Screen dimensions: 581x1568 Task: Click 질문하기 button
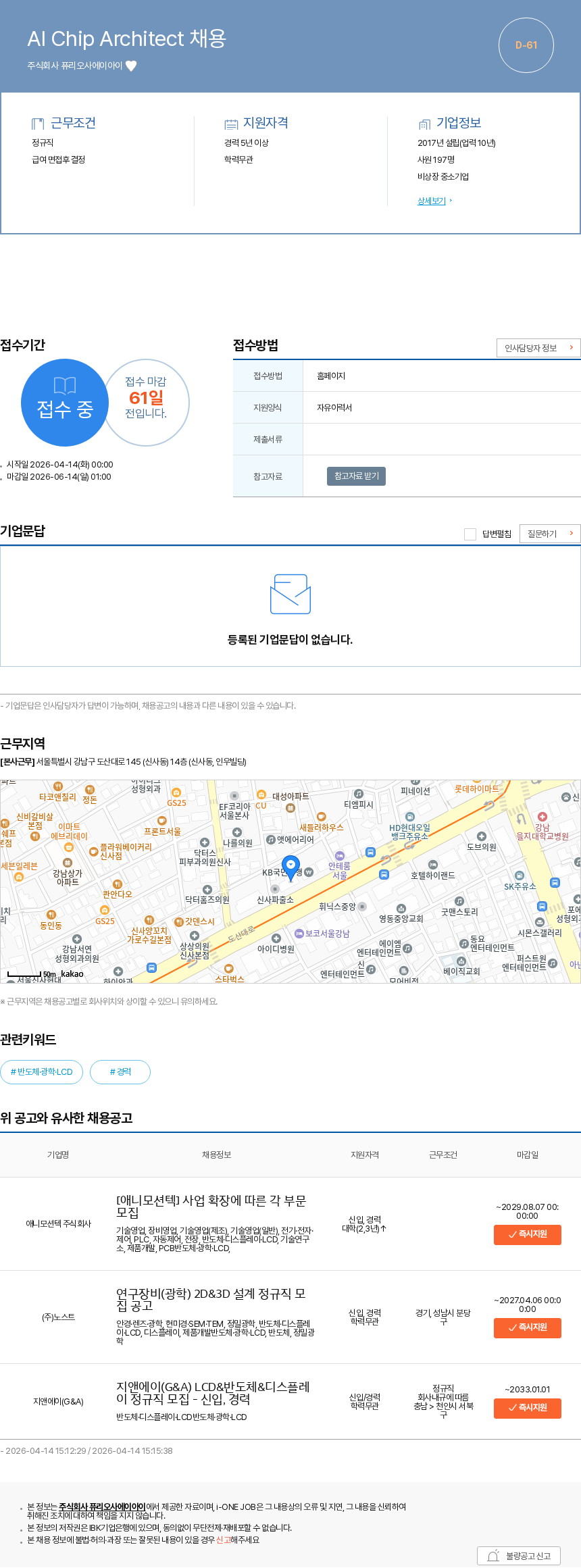click(550, 534)
